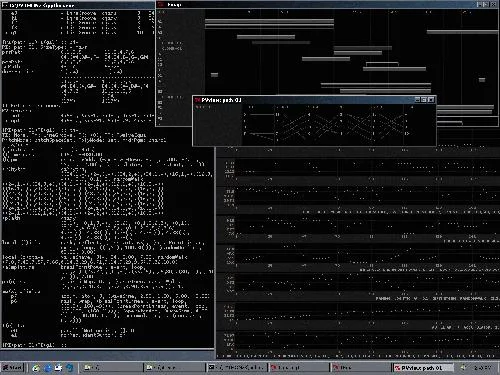Click the console icon in command prompt title bar
The height and width of the screenshot is (375, 500).
coord(5,5)
